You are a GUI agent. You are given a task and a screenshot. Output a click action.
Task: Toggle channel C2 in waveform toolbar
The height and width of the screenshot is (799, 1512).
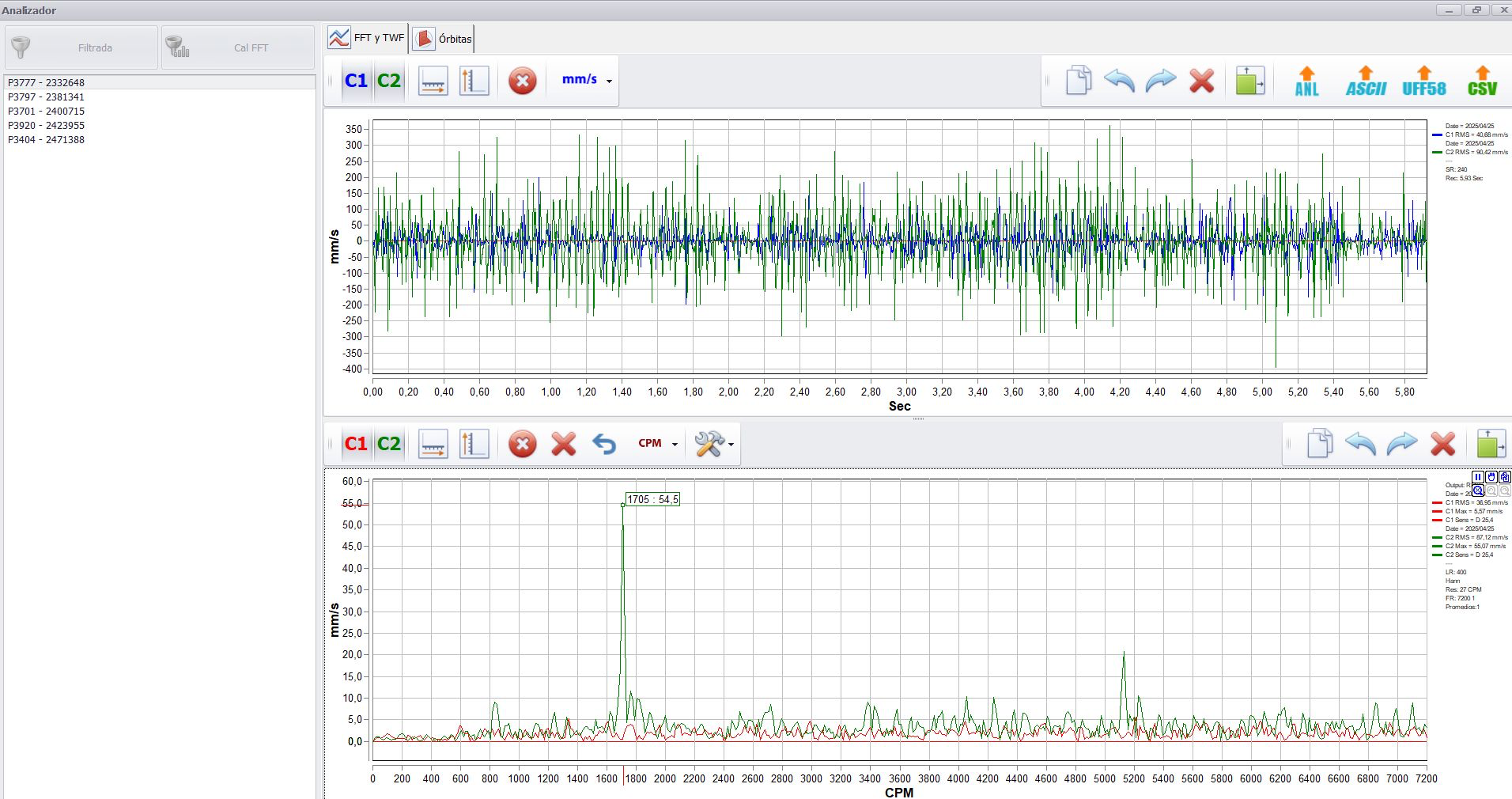point(389,81)
